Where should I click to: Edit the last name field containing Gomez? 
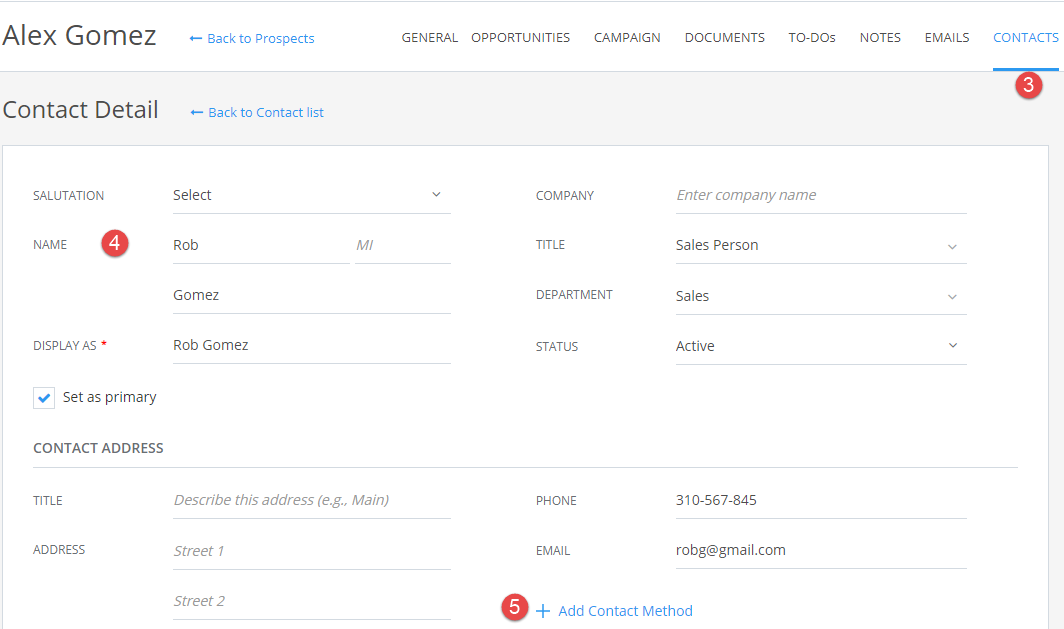pos(311,296)
